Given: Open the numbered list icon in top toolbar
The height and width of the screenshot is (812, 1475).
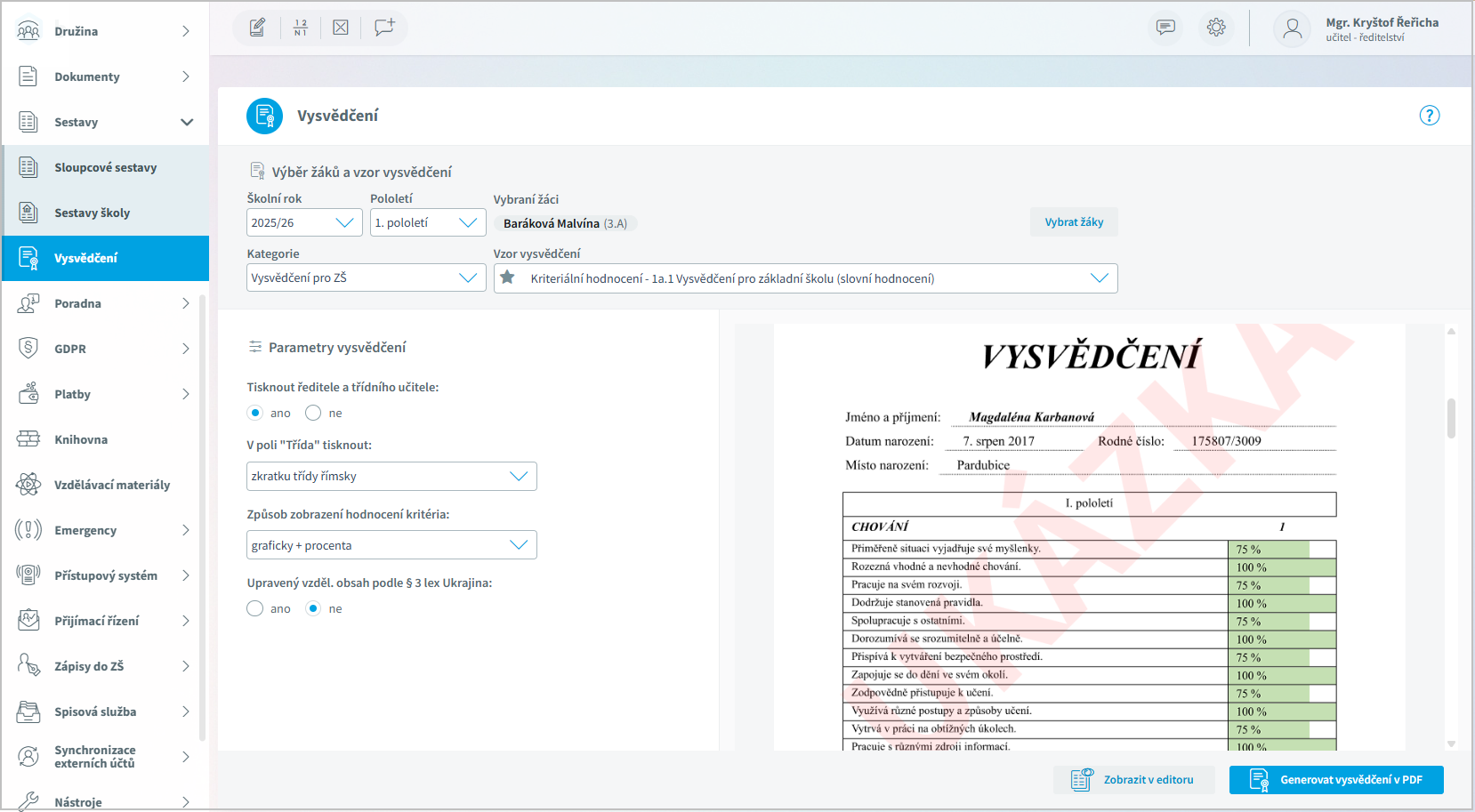Looking at the screenshot, I should 300,28.
